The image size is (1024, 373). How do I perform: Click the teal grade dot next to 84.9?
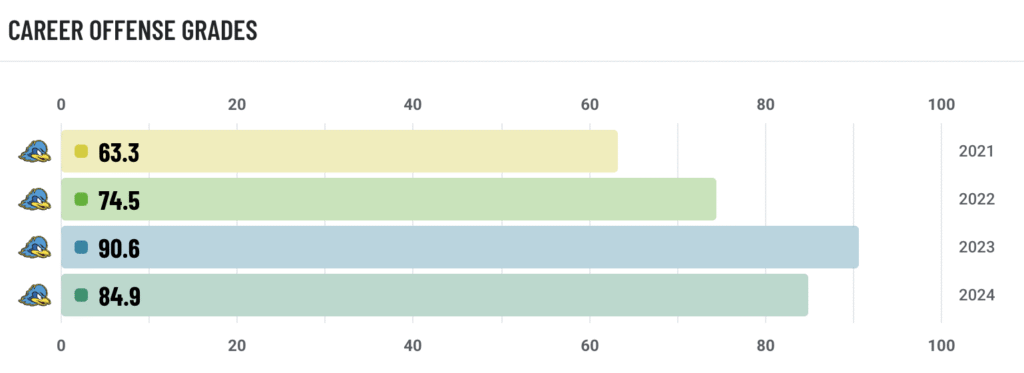[x=82, y=295]
